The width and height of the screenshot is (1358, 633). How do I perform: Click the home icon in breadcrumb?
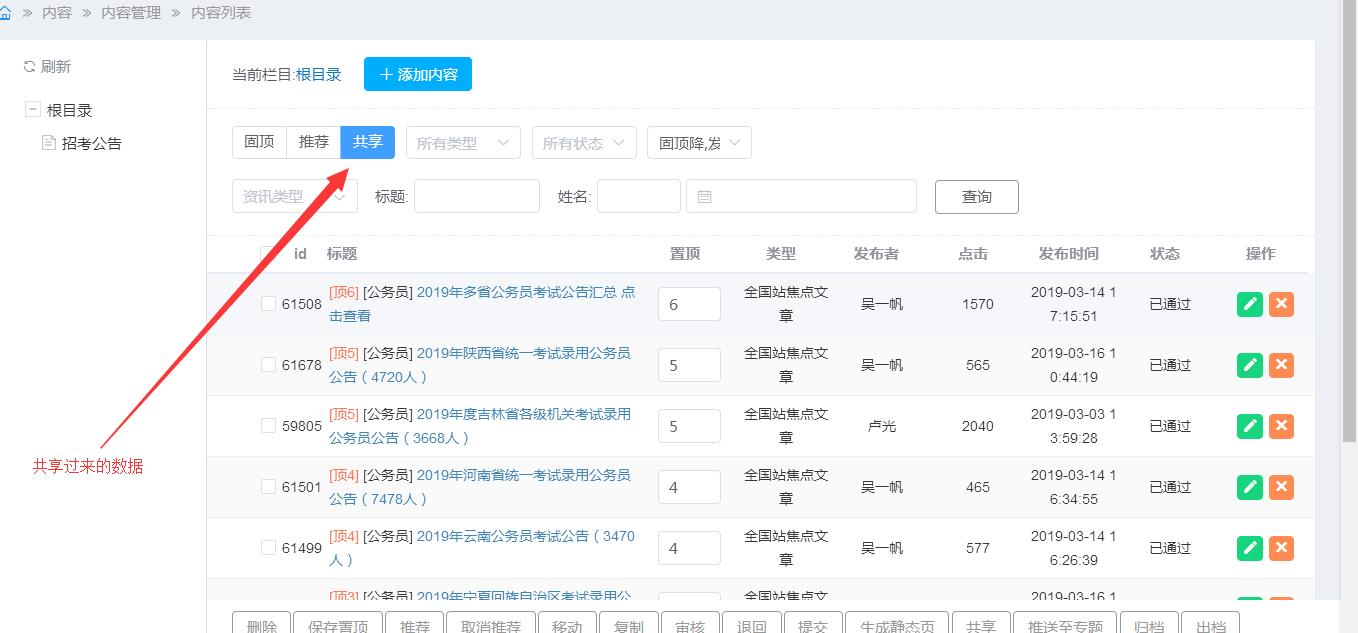[x=5, y=13]
